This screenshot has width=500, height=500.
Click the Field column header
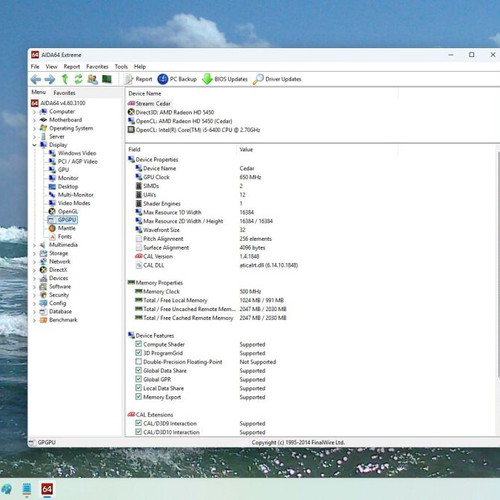(x=181, y=149)
